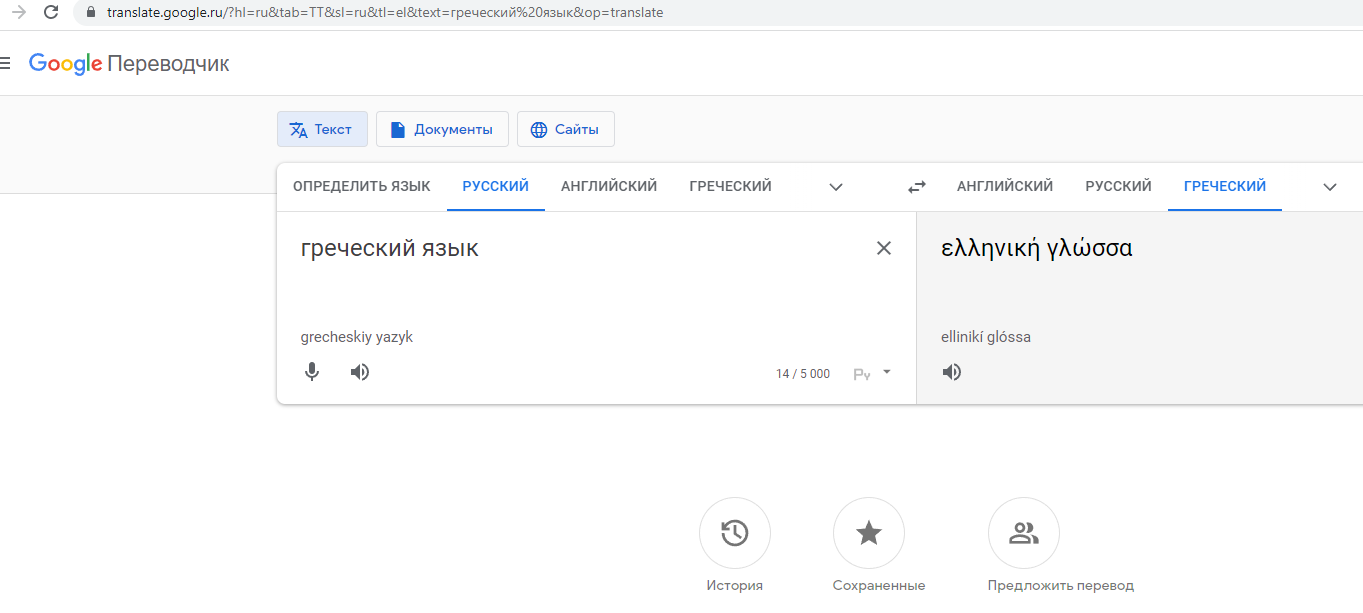Select Английский as target language

tap(1005, 186)
